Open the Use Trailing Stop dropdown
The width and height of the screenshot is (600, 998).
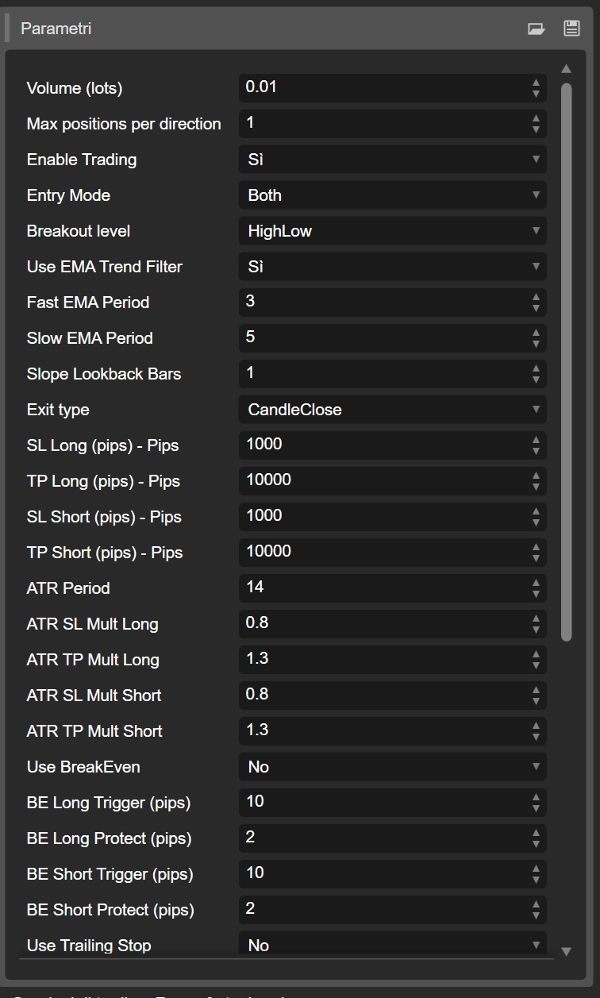[x=392, y=945]
